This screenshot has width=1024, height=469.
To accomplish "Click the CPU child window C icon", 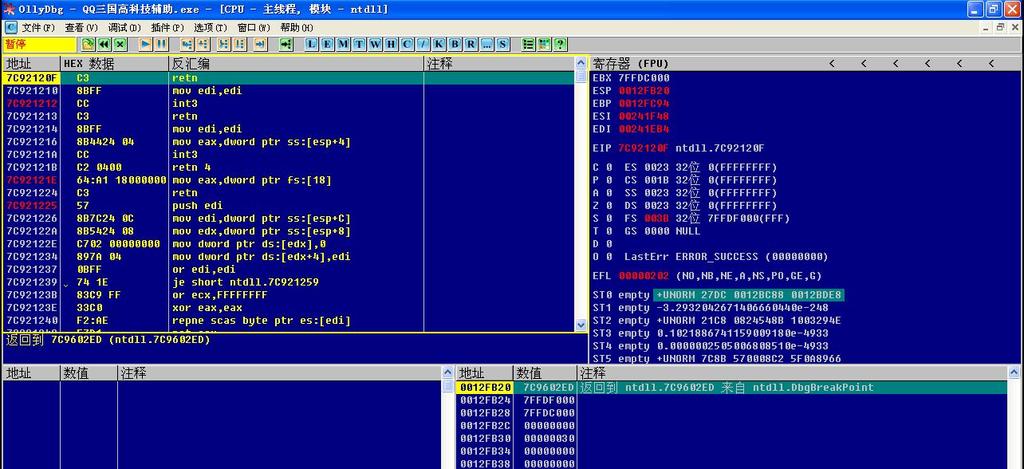I will click(10, 27).
